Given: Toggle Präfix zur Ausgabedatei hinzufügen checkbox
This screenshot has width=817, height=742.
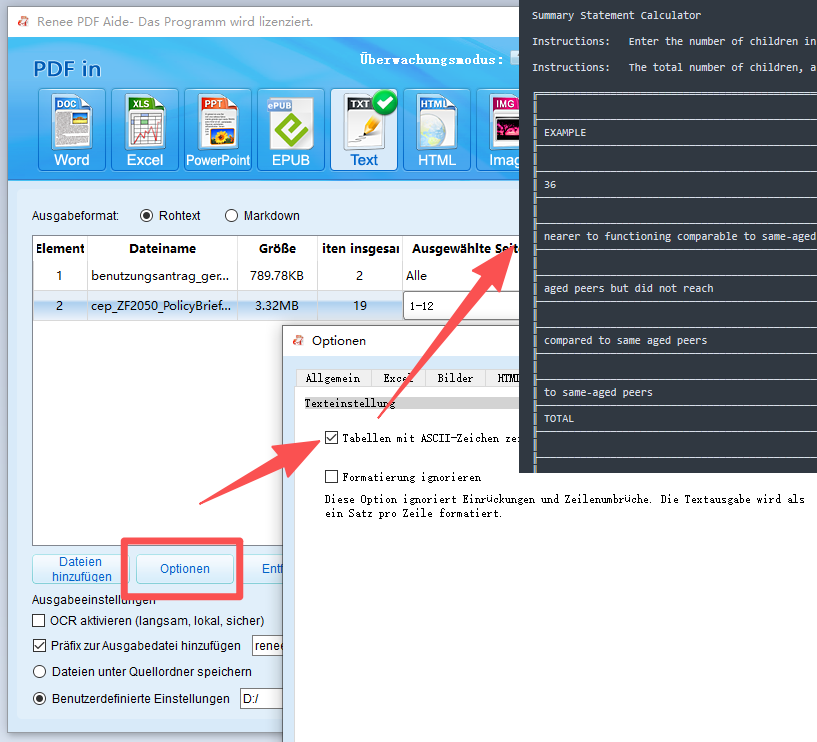Looking at the screenshot, I should pyautogui.click(x=40, y=646).
